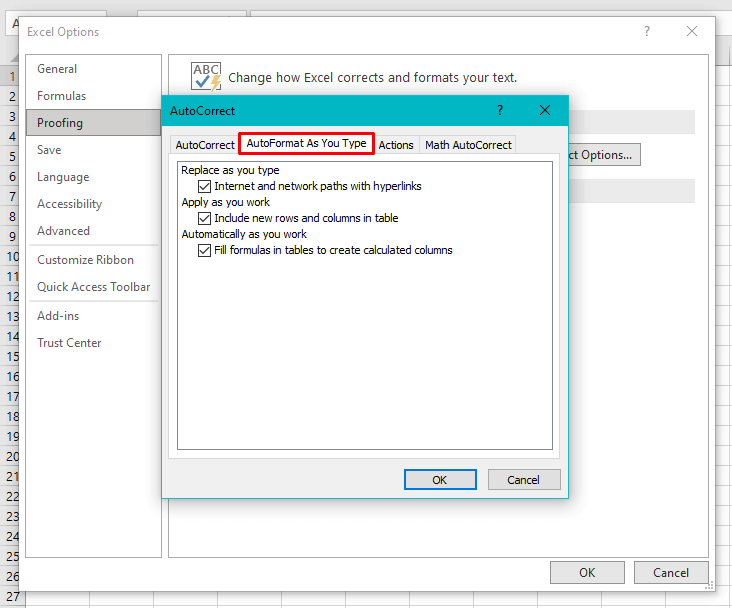Open Formulas options category
This screenshot has height=608, width=732.
point(93,96)
